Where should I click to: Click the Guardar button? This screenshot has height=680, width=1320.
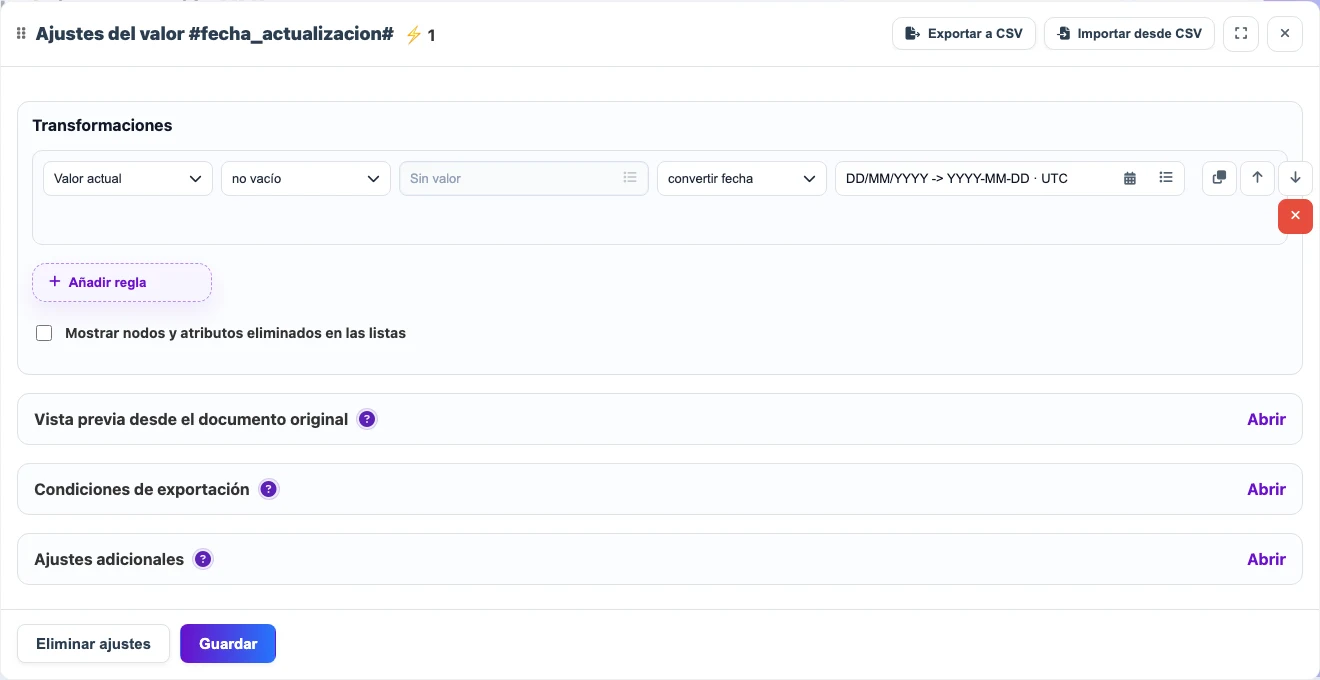click(228, 643)
